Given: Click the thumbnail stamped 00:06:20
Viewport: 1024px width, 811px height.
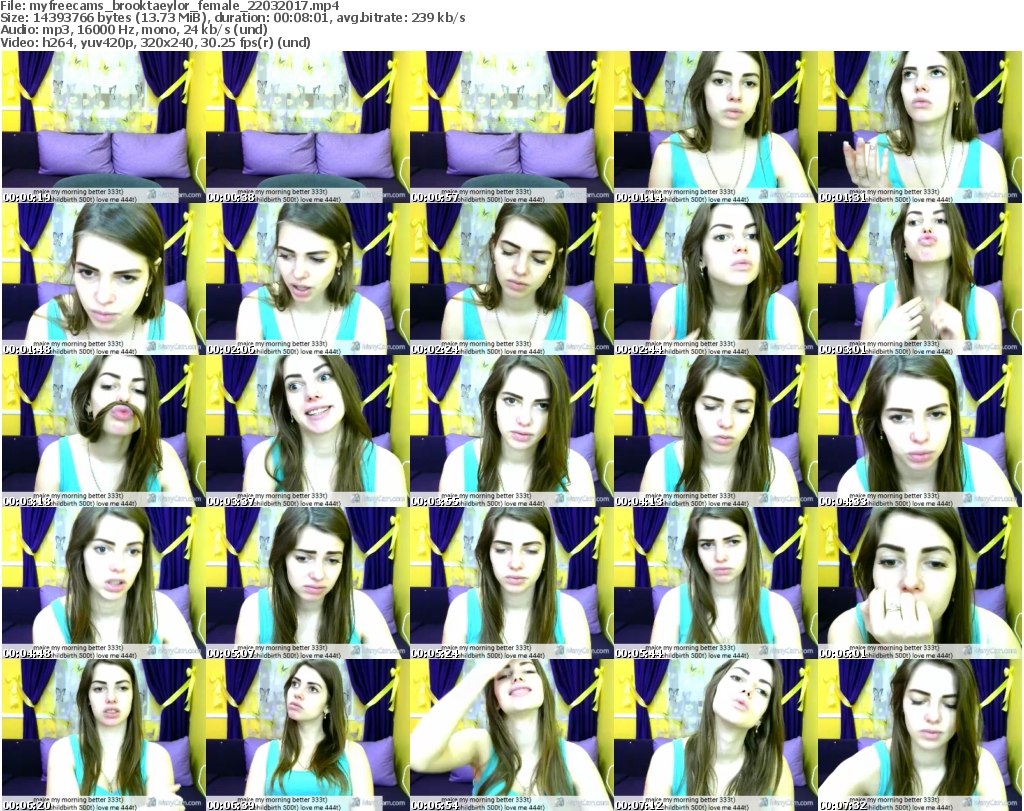Looking at the screenshot, I should coord(103,735).
